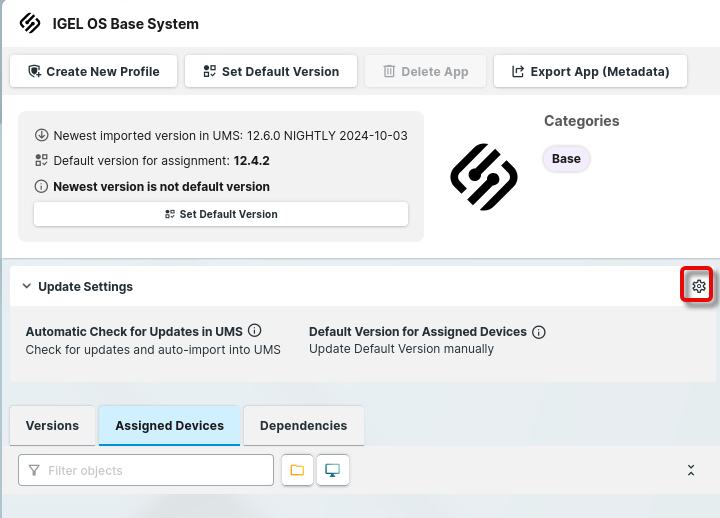Click the filter funnel icon

34,470
